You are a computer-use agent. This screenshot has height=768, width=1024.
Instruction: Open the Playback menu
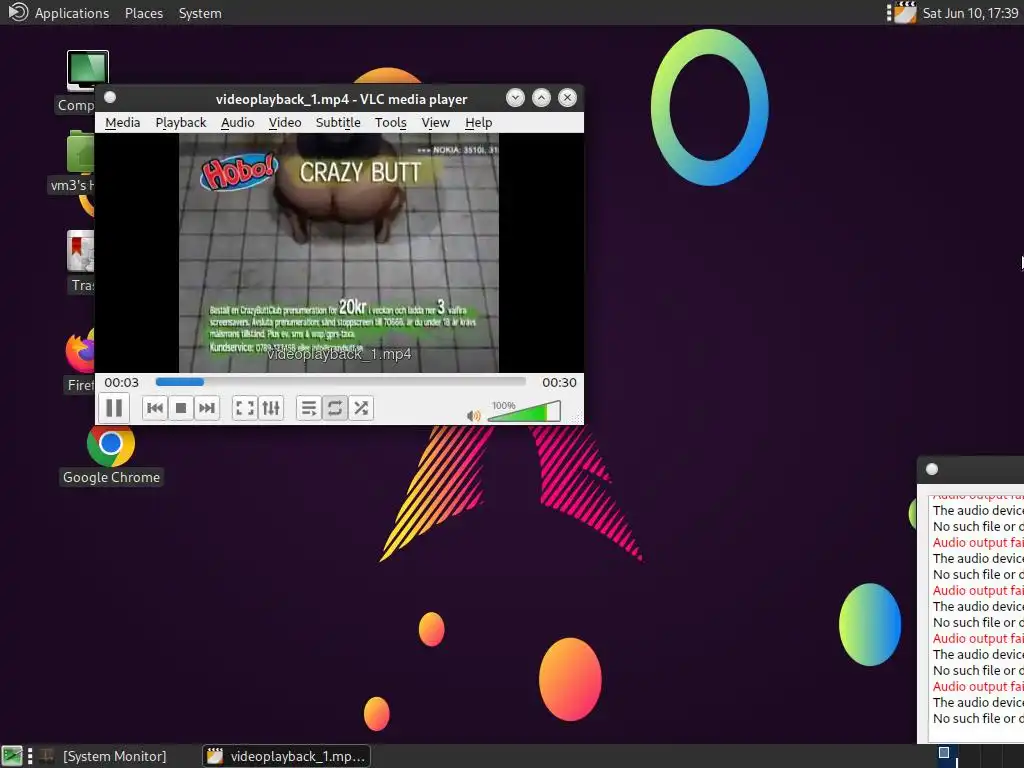click(x=181, y=123)
